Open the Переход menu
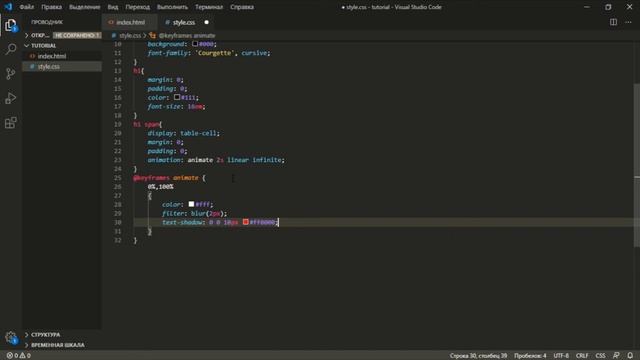 [x=138, y=7]
